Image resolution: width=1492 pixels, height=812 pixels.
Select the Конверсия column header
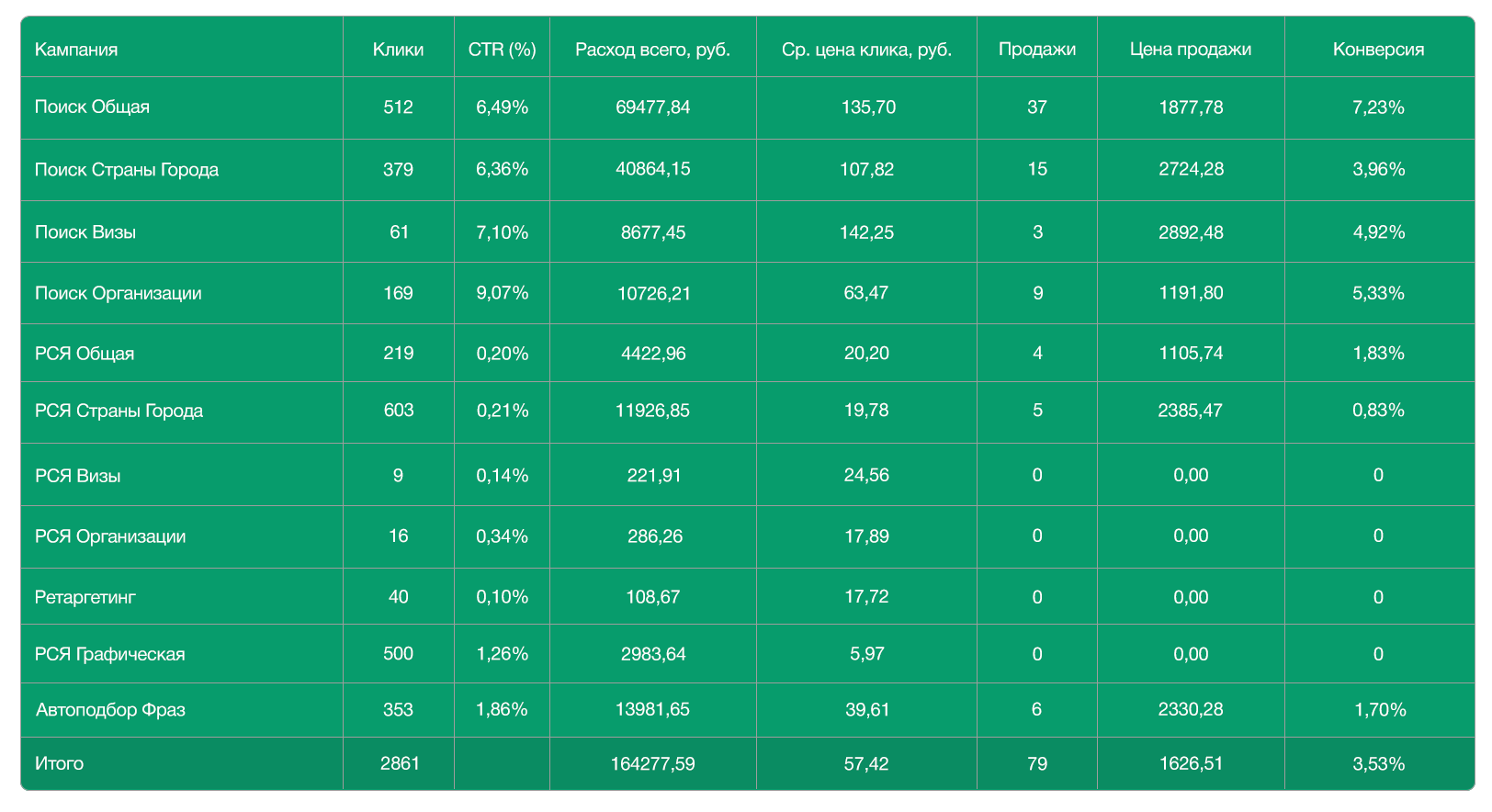point(1378,50)
